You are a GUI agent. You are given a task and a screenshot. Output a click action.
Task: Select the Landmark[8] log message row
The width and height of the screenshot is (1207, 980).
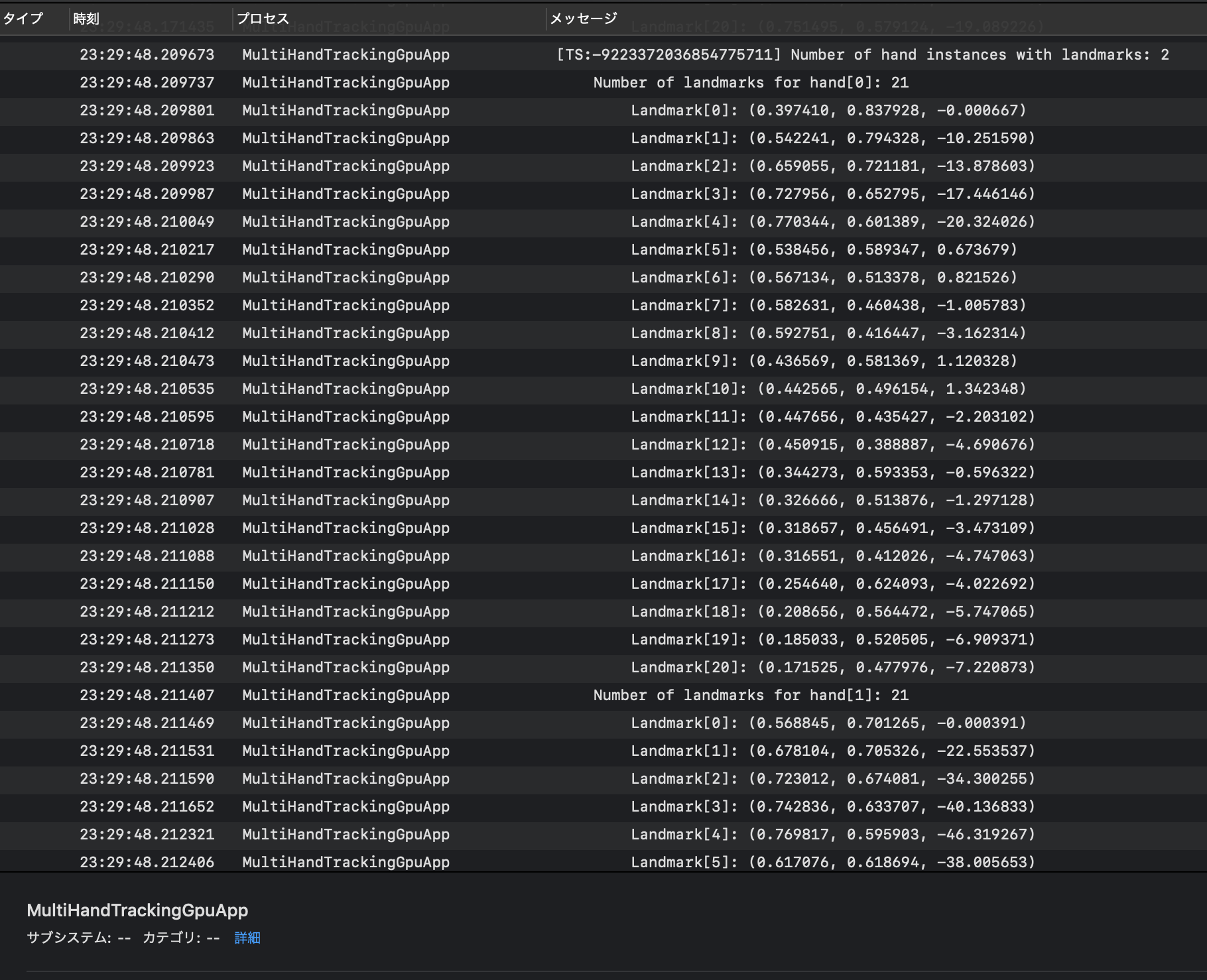pos(828,334)
